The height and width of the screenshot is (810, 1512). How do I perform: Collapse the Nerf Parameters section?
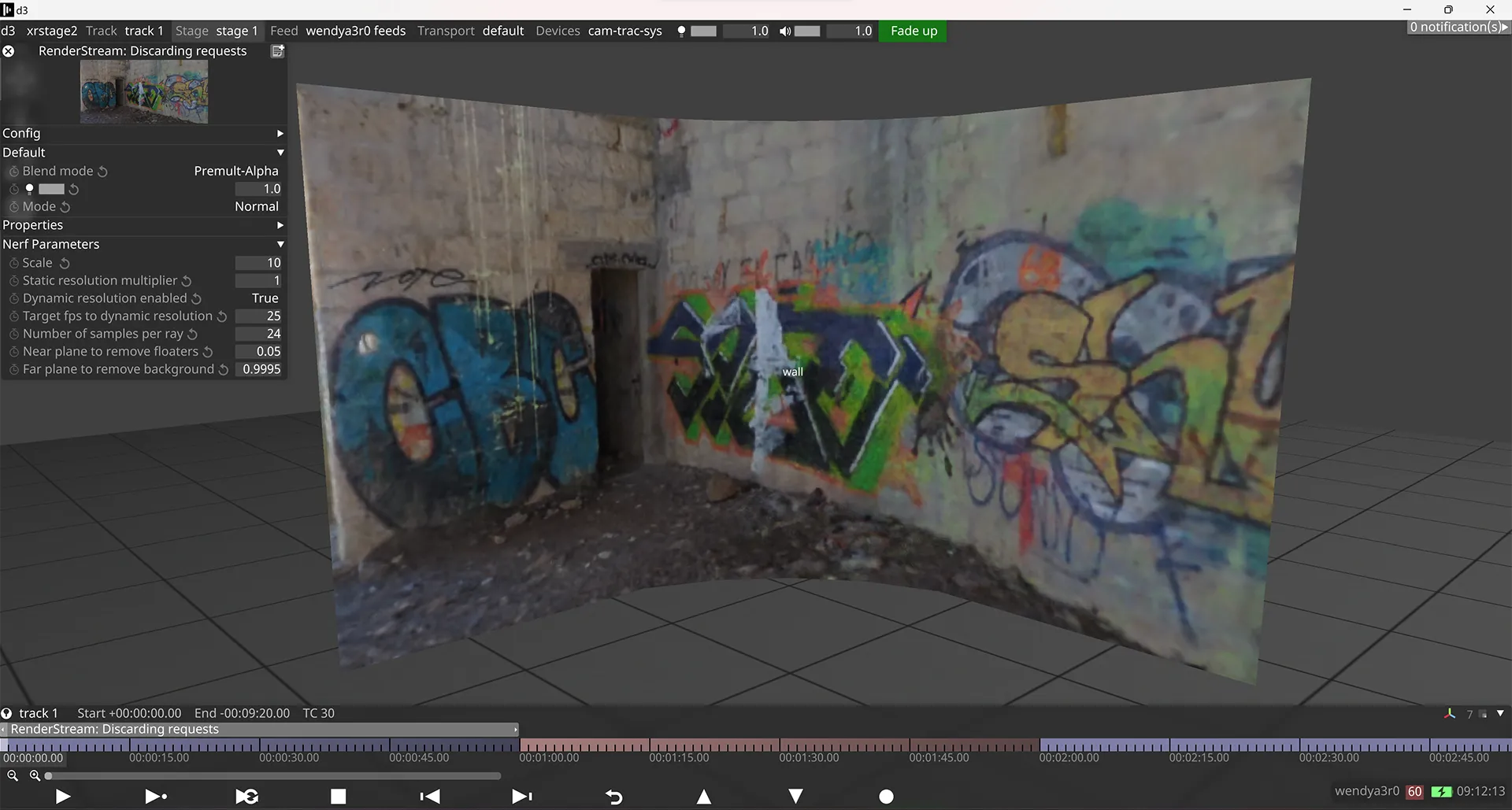(280, 245)
